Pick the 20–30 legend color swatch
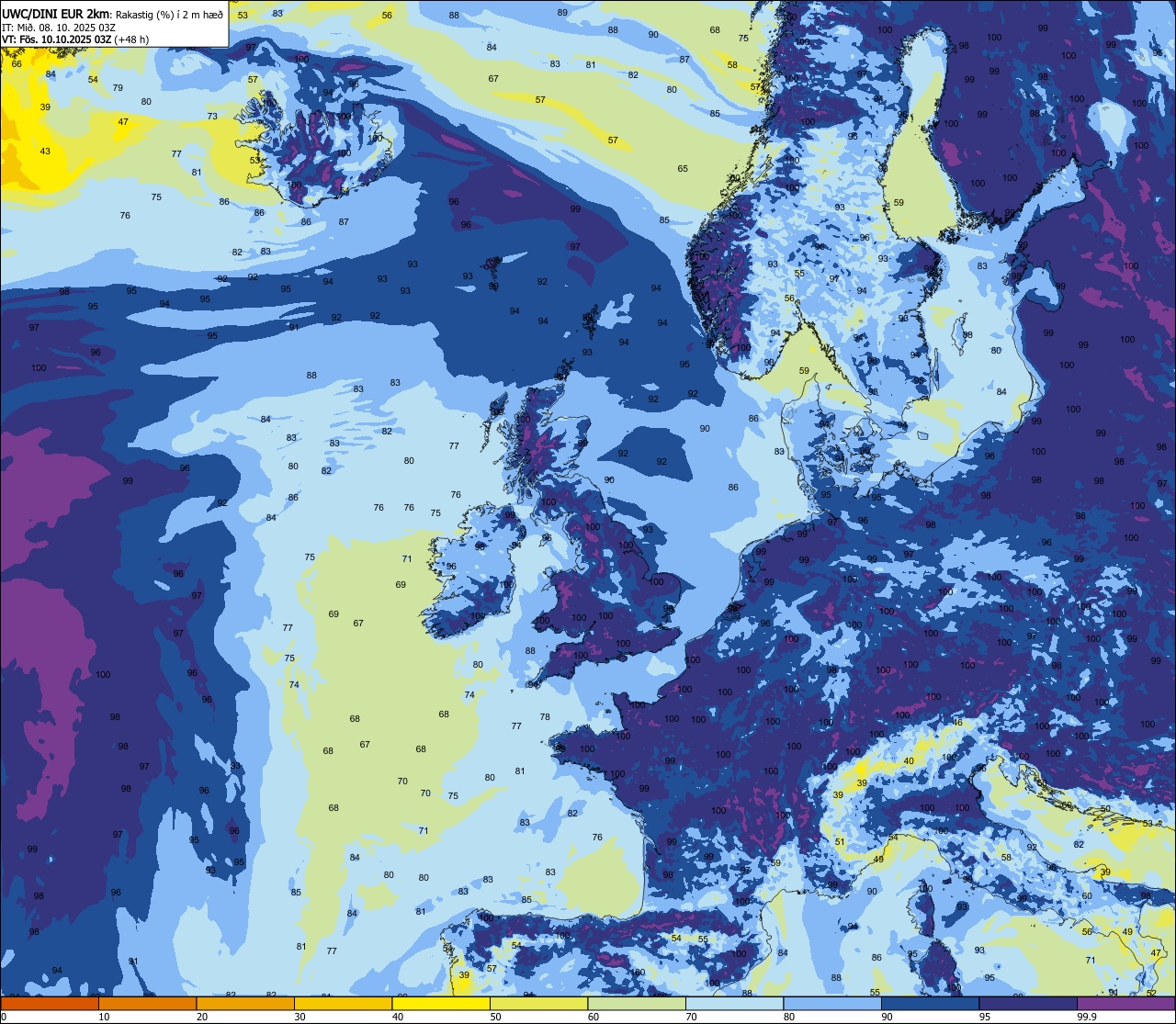 [x=245, y=1003]
